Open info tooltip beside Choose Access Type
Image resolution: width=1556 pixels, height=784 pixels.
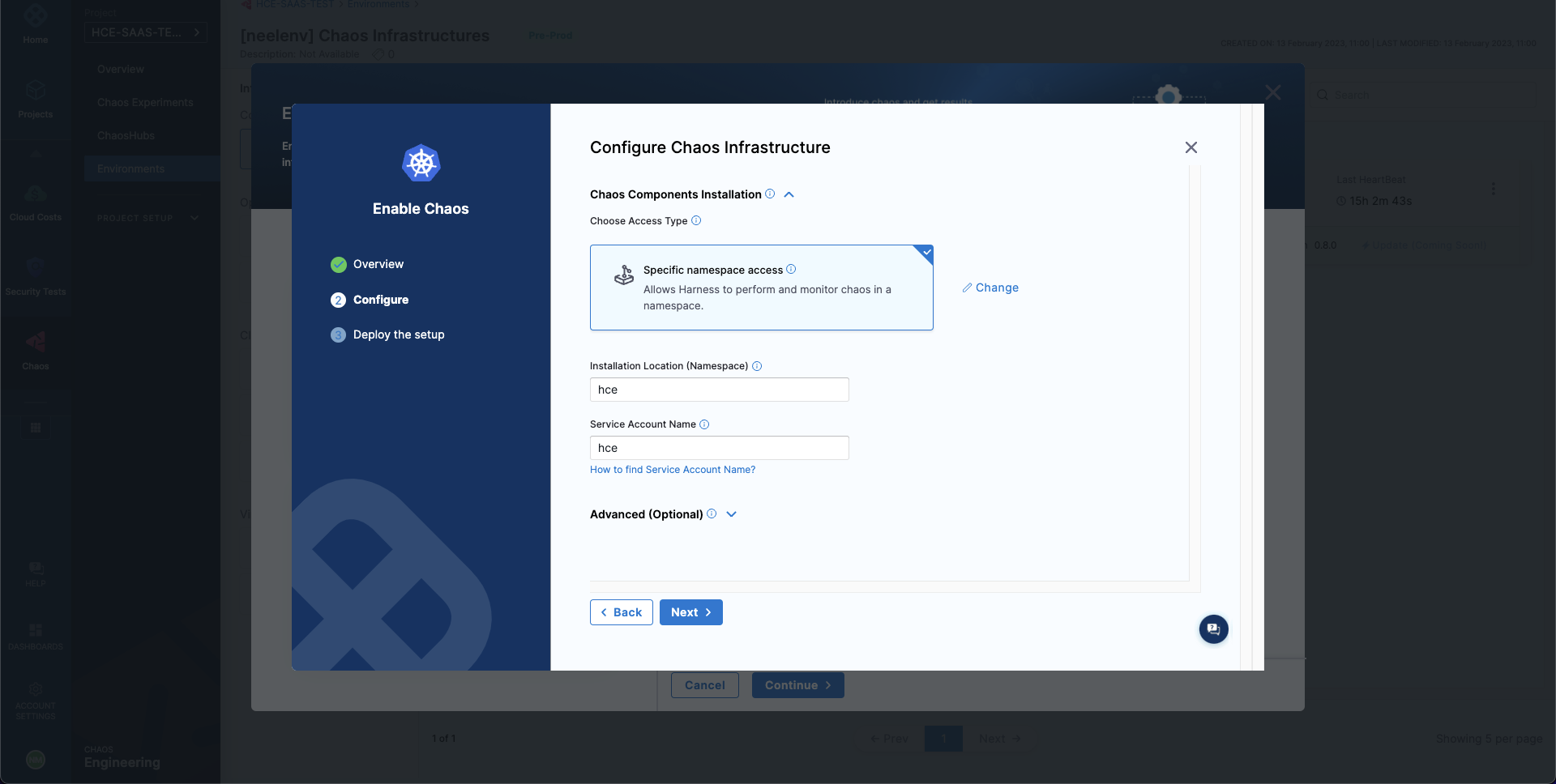pos(696,220)
